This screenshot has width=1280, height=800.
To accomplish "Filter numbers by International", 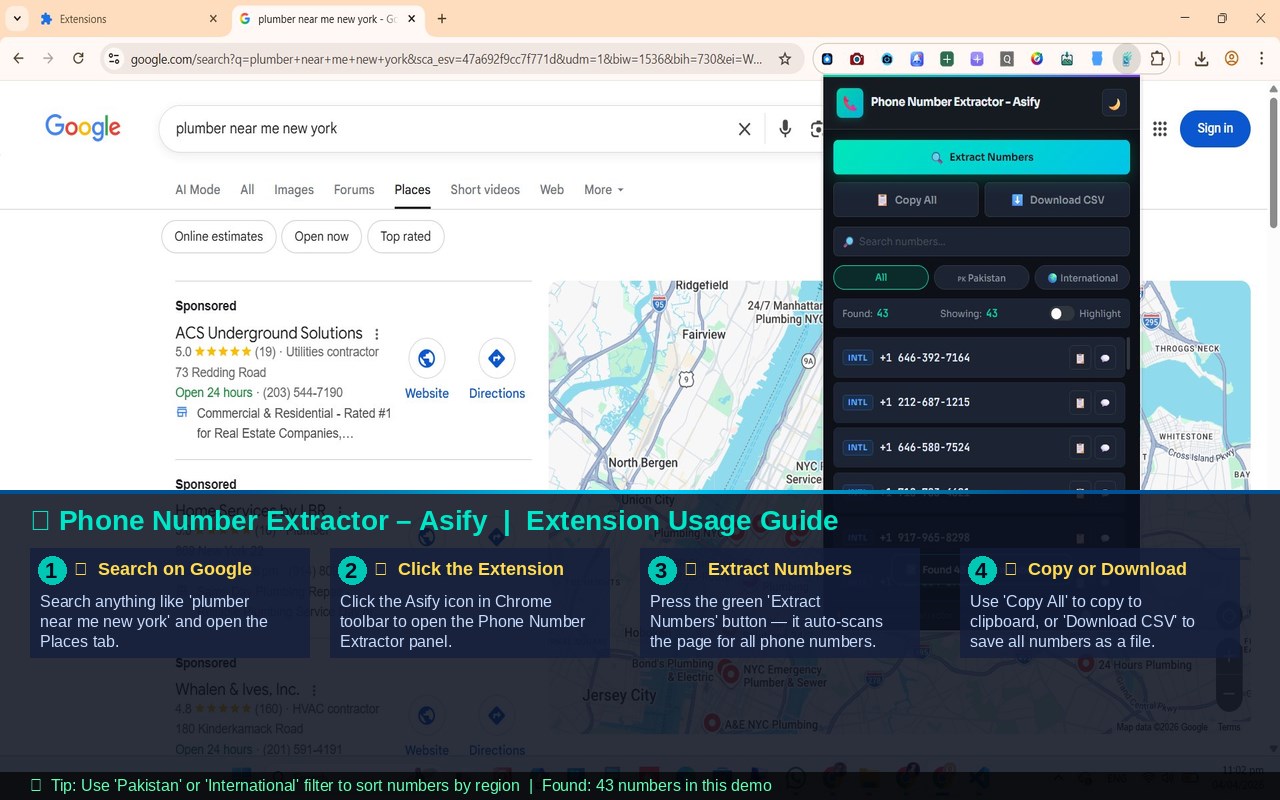I will [1082, 278].
